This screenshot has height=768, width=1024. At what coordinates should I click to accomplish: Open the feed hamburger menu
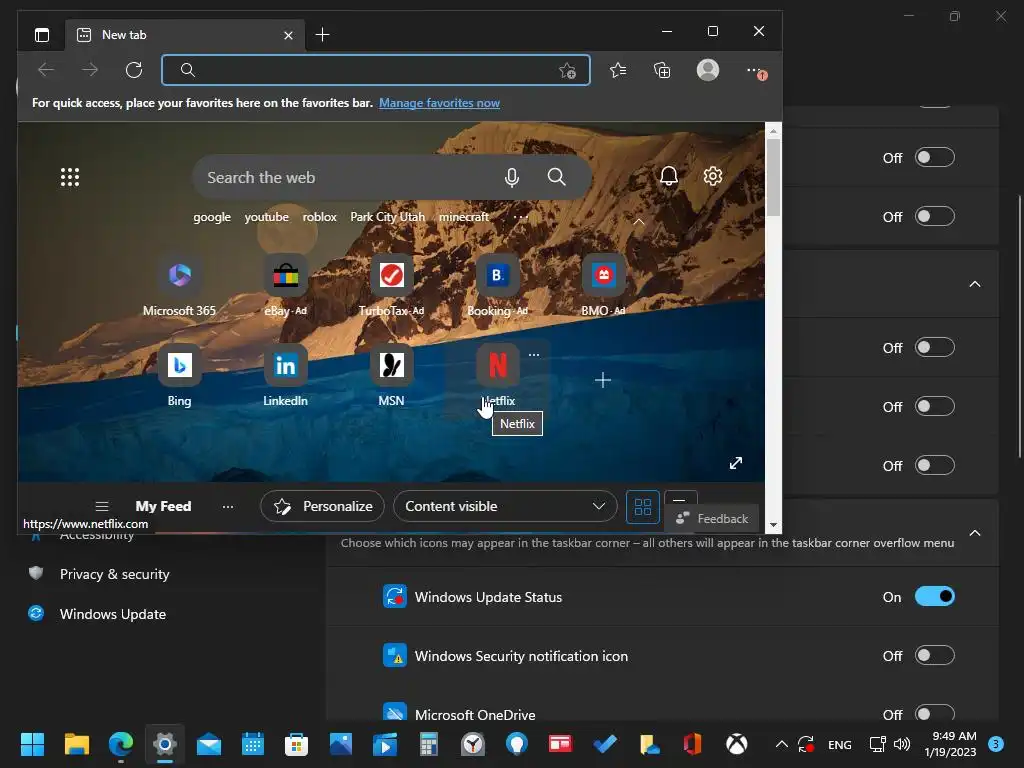click(102, 506)
